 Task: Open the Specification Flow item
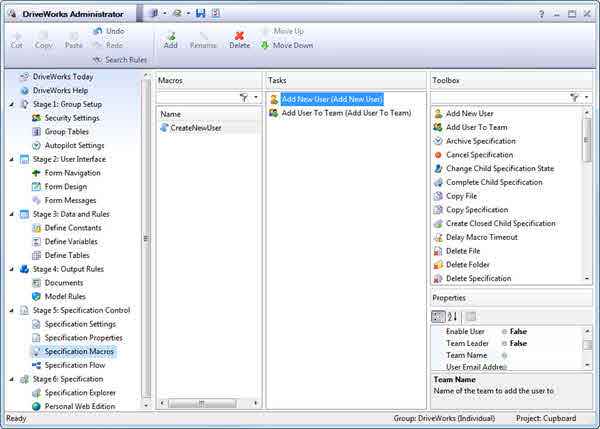(x=75, y=365)
